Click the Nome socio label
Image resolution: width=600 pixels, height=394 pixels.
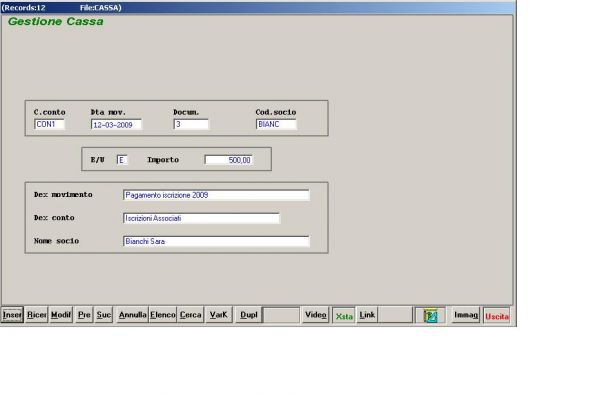point(56,241)
